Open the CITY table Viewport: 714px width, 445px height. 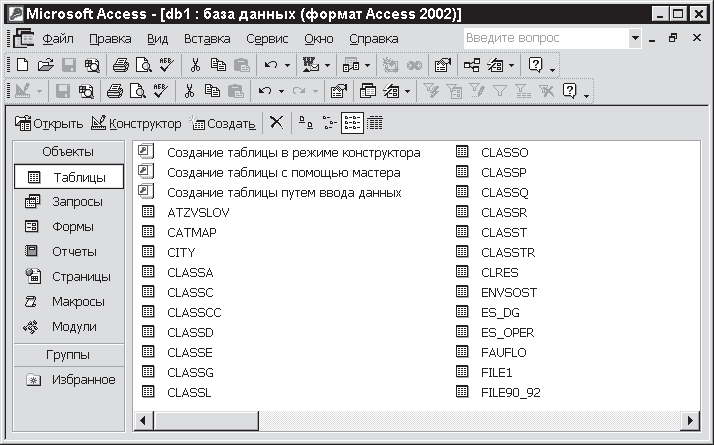tap(181, 252)
